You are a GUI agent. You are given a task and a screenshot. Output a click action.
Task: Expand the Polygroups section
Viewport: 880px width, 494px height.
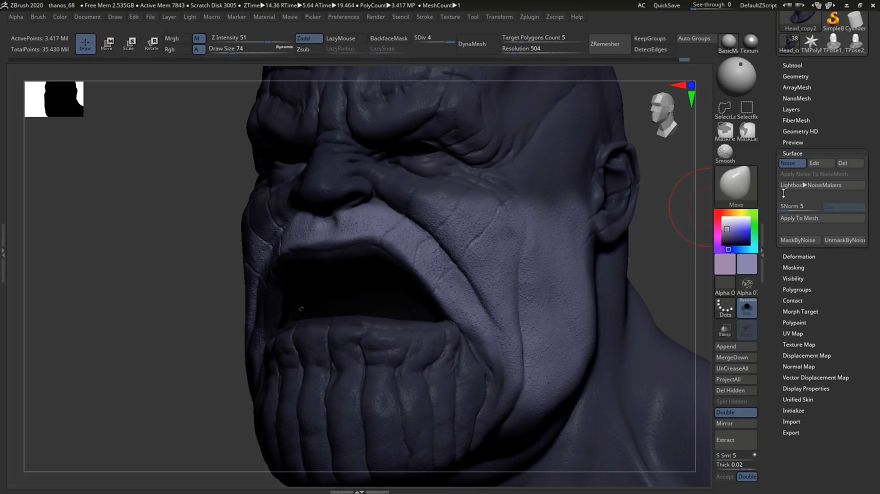(x=796, y=290)
